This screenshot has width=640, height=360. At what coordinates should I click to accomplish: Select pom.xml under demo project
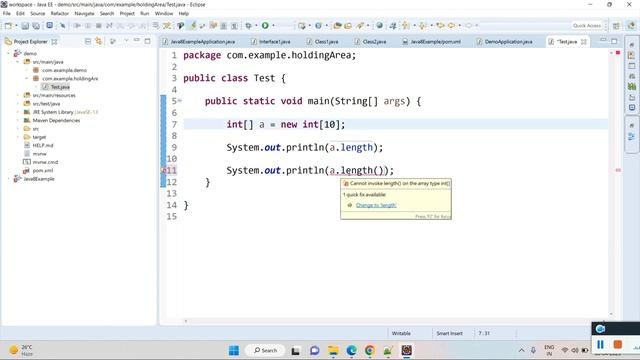pos(38,171)
